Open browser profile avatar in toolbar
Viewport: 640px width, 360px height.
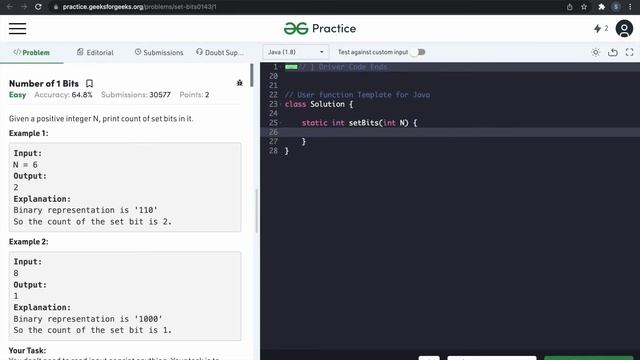[x=616, y=7]
